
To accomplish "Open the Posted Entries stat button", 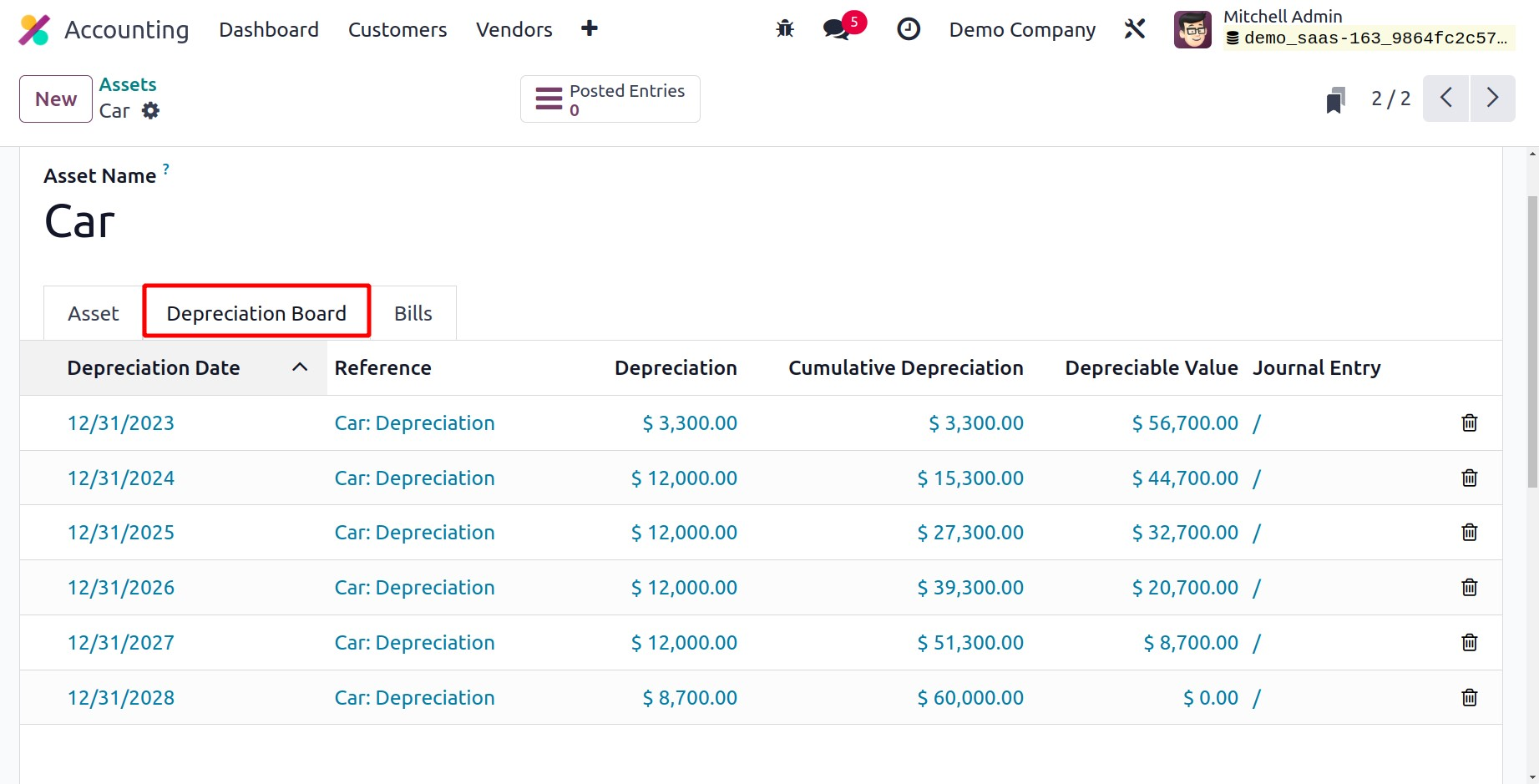I will 610,99.
